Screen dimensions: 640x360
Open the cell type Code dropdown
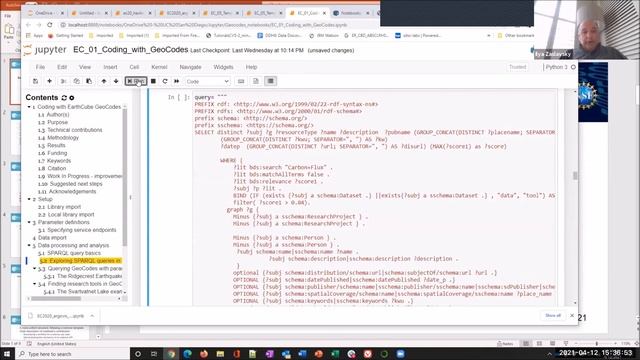207,81
